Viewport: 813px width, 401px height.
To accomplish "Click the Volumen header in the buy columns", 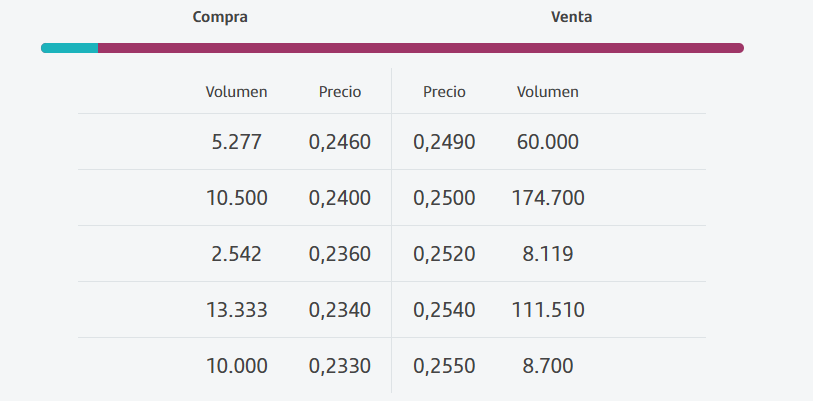I will tap(236, 92).
